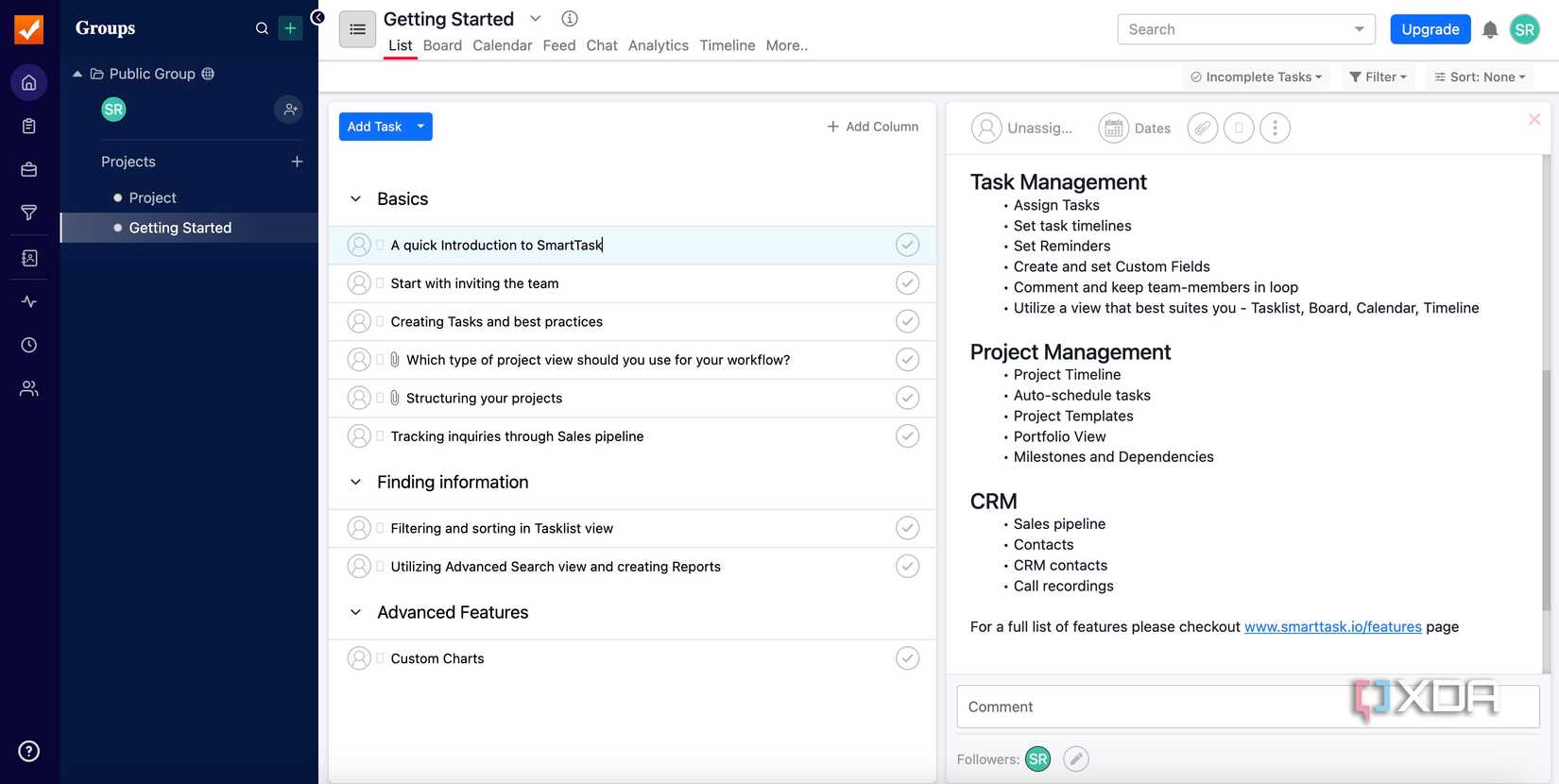Open the Incomplete Tasks dropdown

point(1256,77)
